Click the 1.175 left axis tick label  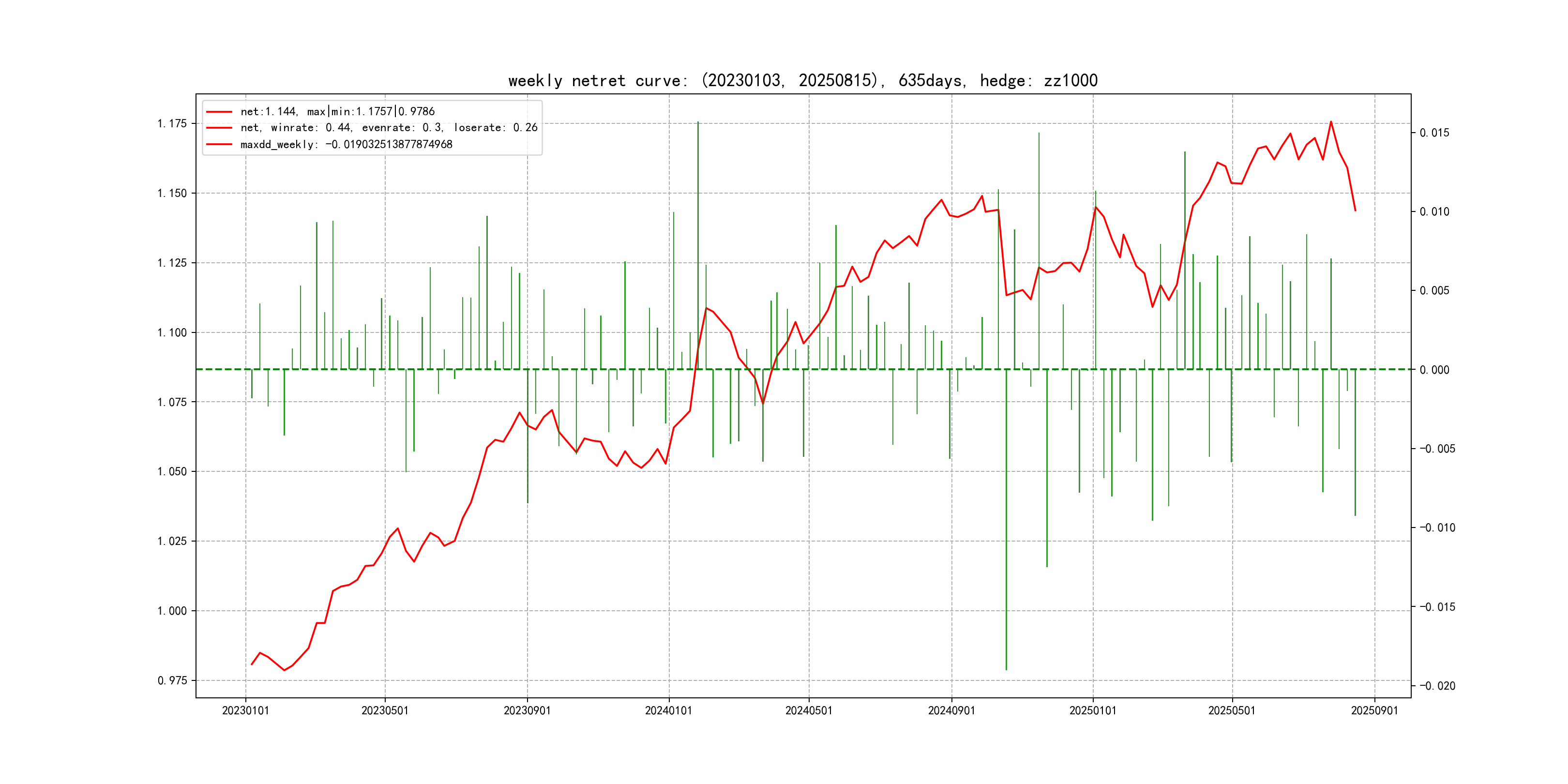pos(172,123)
